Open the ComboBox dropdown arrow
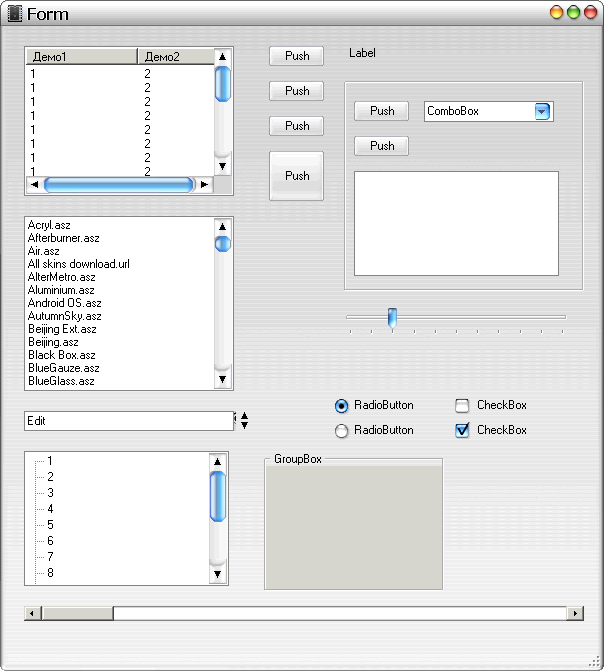Viewport: 604px width, 672px height. click(542, 112)
